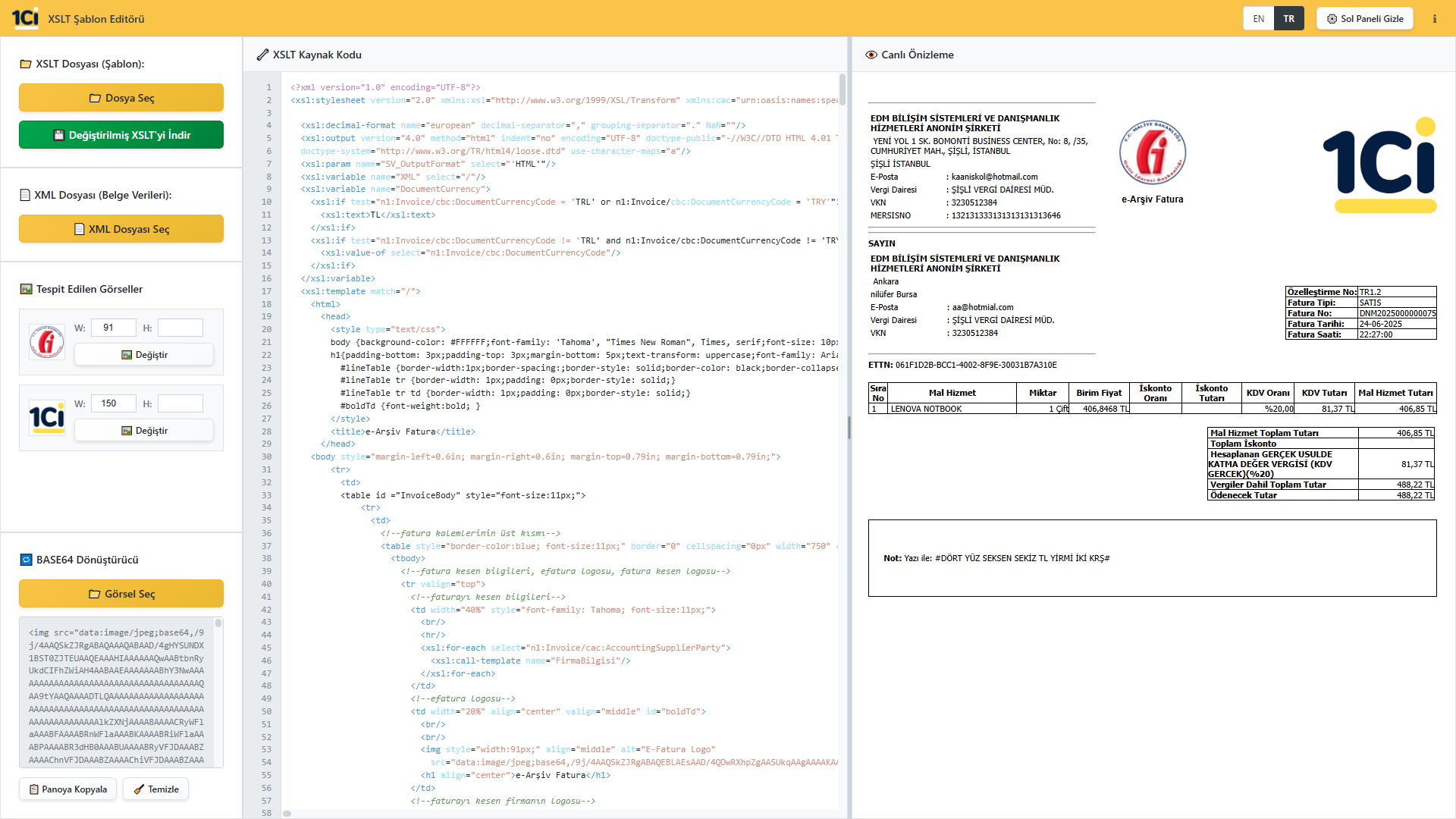Click the title e-Arşiv Fatura code line
The height and width of the screenshot is (819, 1456).
[x=403, y=431]
